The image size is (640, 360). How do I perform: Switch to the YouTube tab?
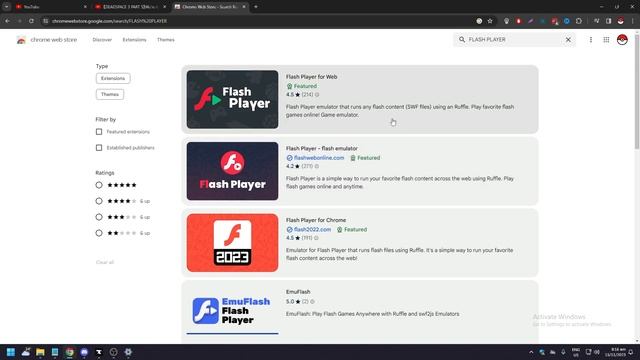pos(50,7)
